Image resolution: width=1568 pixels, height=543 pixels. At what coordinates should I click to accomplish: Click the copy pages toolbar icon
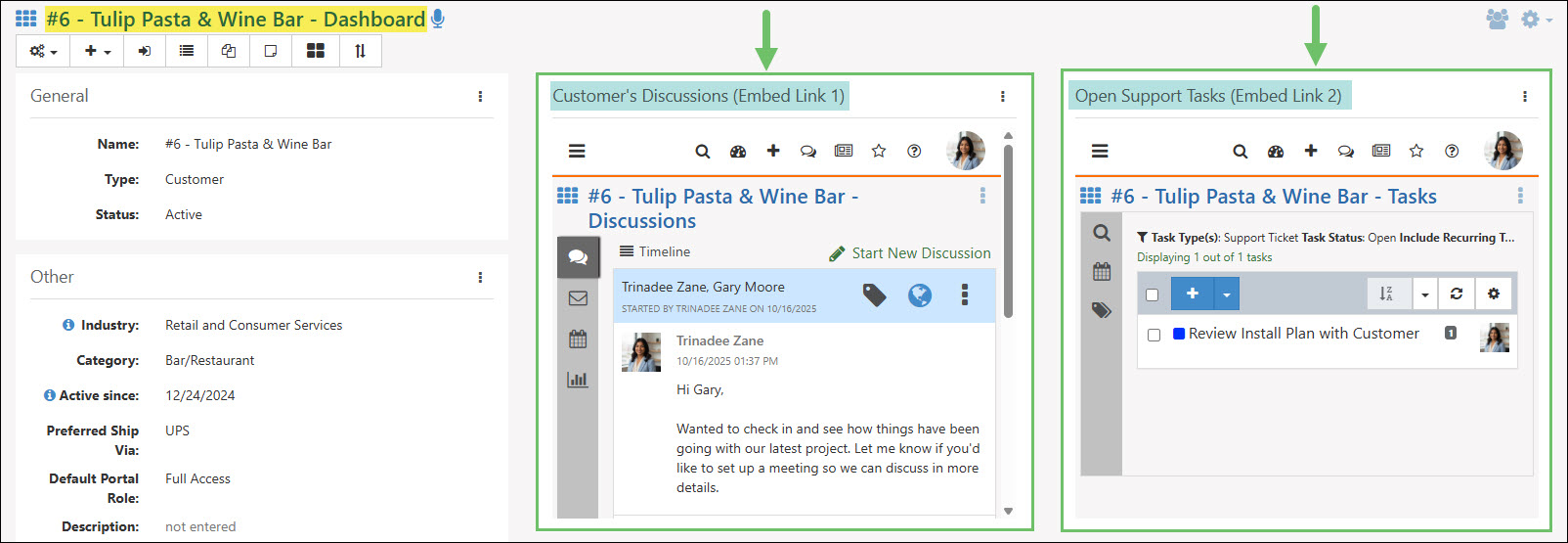229,51
